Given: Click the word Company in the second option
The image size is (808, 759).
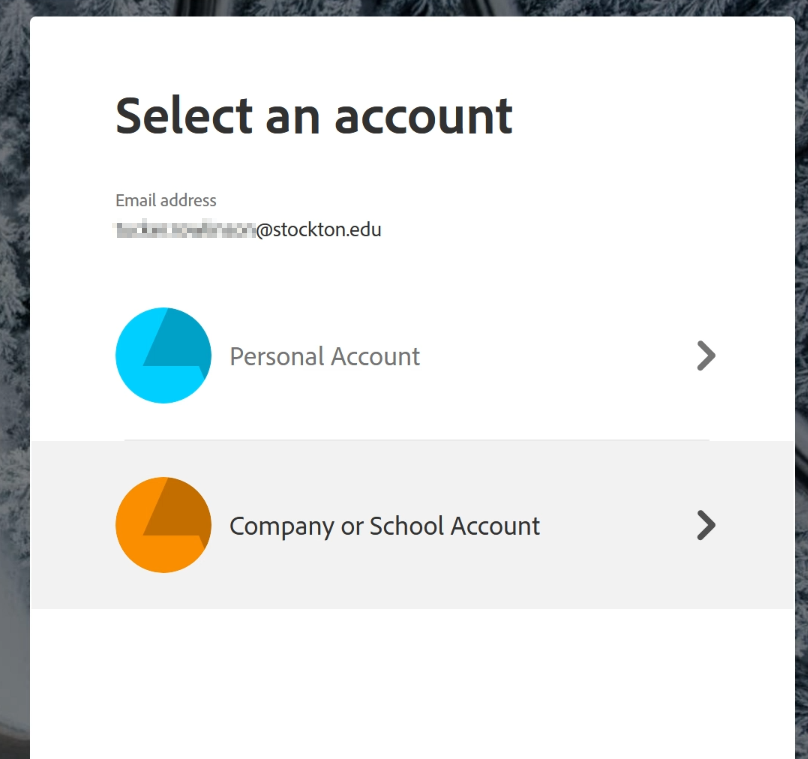Looking at the screenshot, I should pos(282,527).
